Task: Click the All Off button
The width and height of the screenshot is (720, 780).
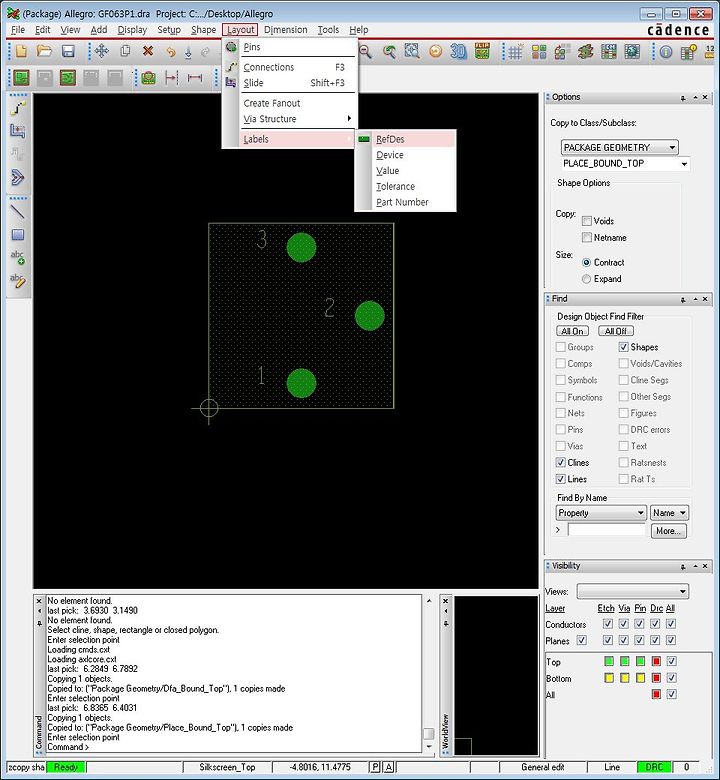Action: (x=616, y=331)
